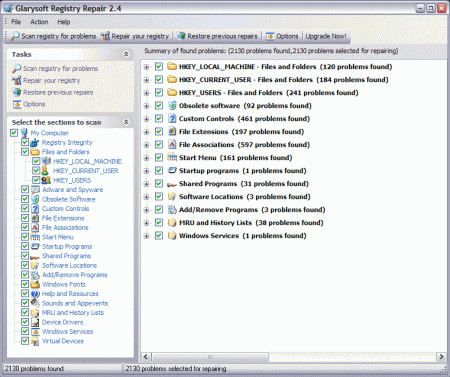Uncheck the Windows Services results checkbox
The image size is (450, 377).
[x=159, y=235]
